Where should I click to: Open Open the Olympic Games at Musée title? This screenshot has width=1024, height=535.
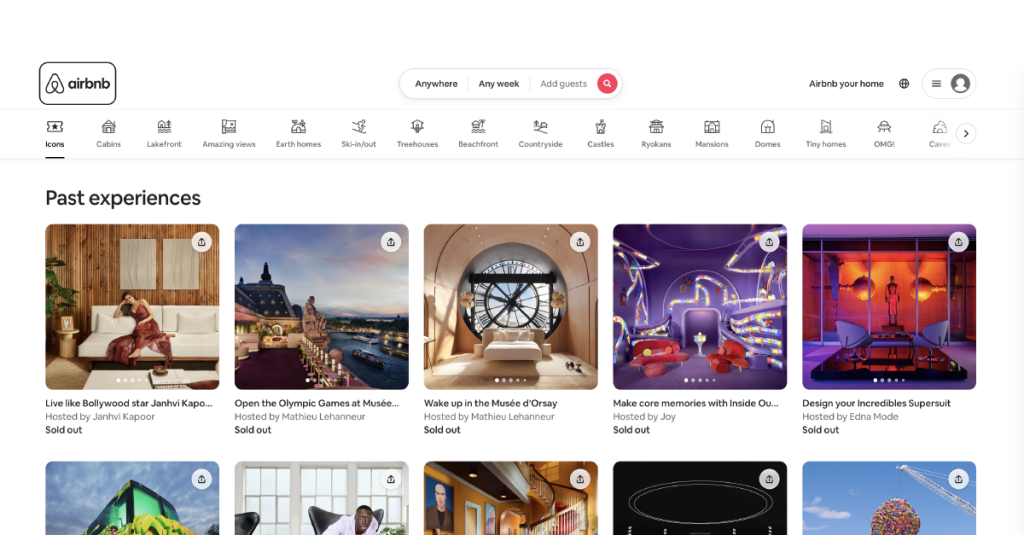[317, 403]
